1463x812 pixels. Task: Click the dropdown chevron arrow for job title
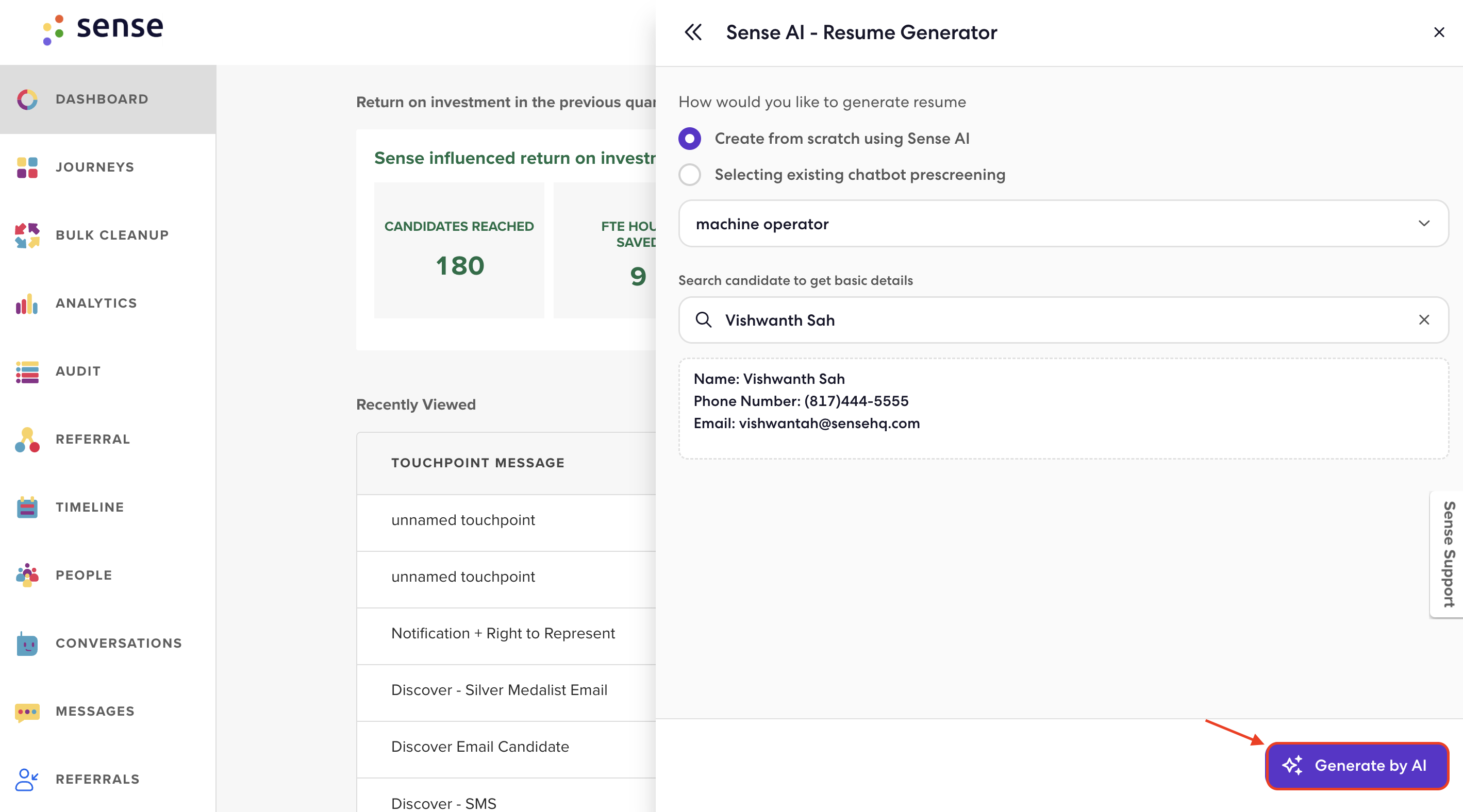(1423, 224)
